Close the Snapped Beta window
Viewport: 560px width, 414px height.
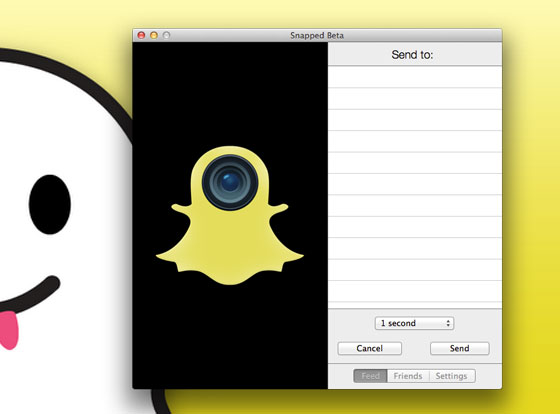pyautogui.click(x=141, y=35)
